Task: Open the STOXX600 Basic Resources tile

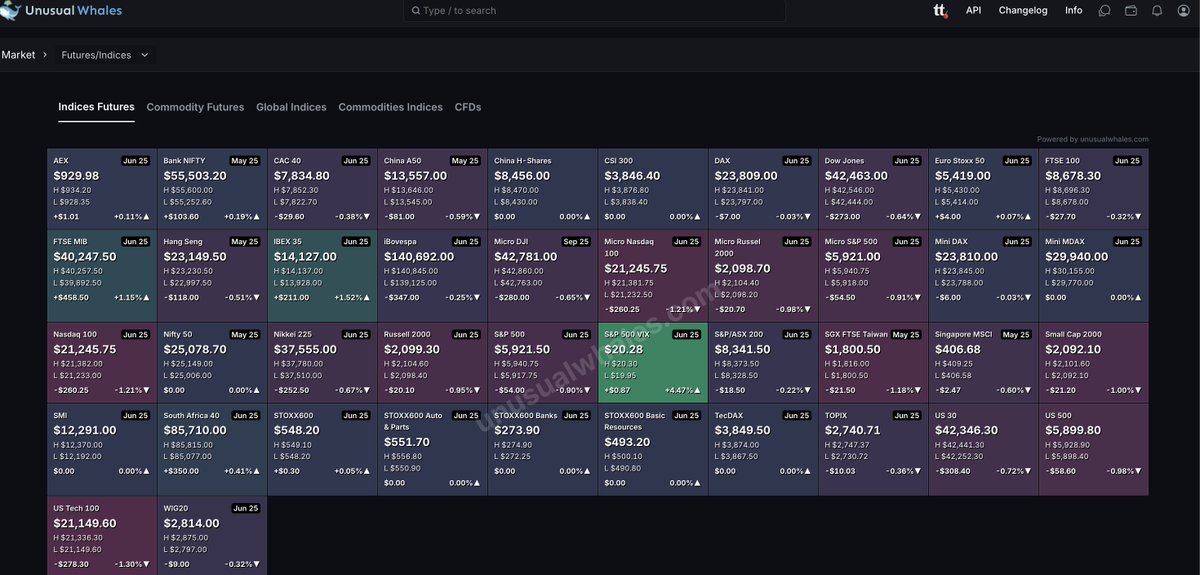Action: coord(653,451)
